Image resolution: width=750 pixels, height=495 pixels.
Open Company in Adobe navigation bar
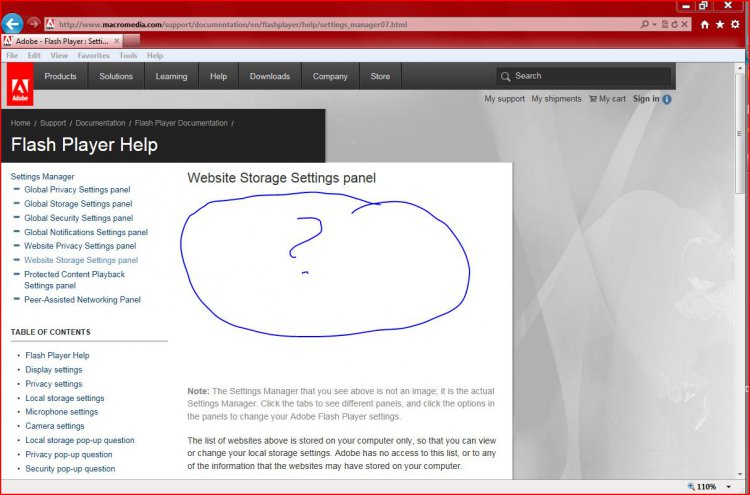(330, 76)
